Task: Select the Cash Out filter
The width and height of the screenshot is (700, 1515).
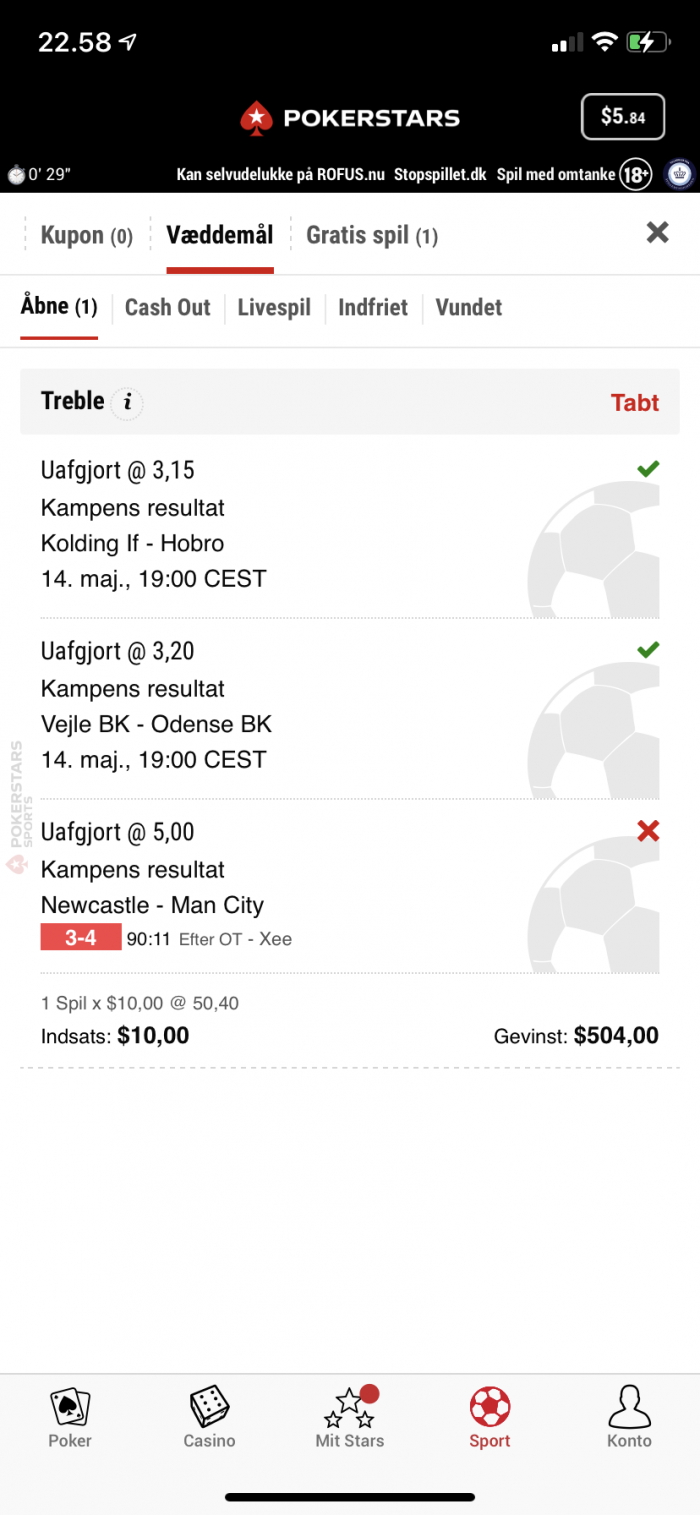Action: (167, 307)
